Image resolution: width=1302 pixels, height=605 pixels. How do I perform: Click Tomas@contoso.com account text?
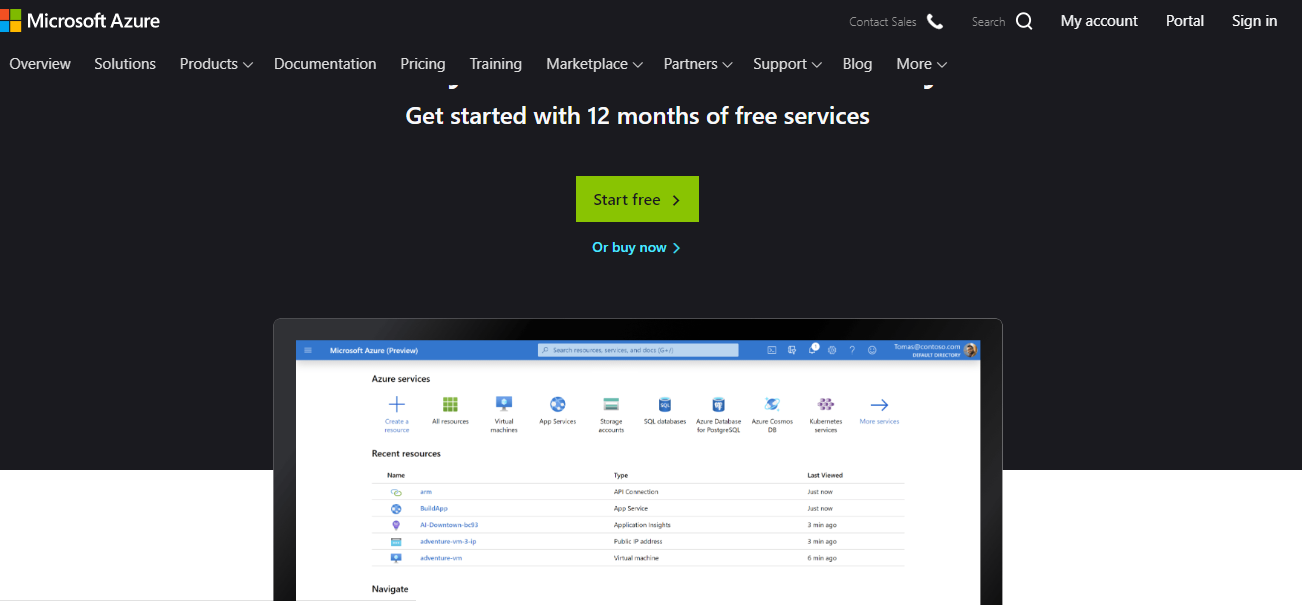[x=927, y=346]
